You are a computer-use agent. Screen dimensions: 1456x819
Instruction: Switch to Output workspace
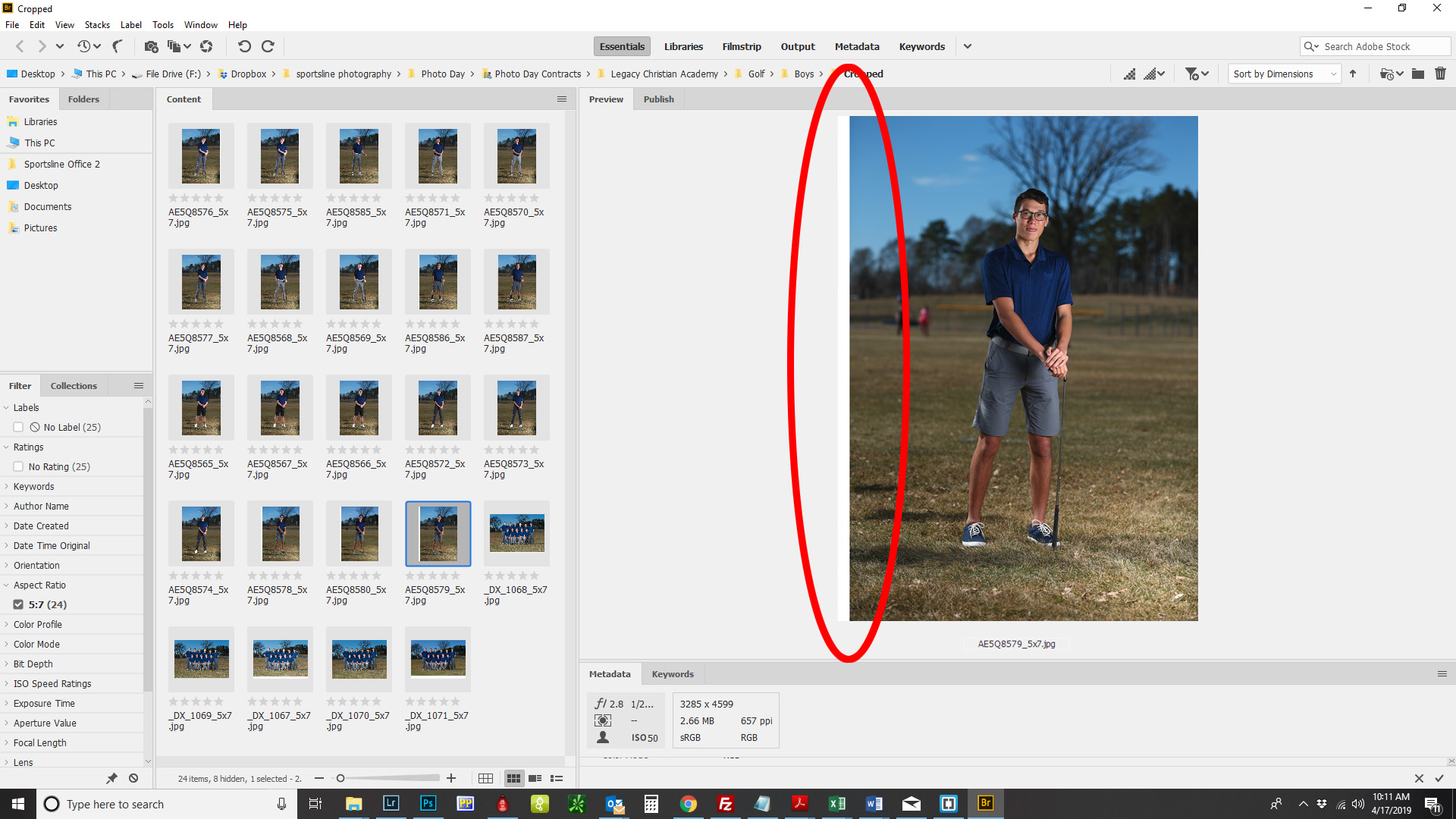coord(798,46)
